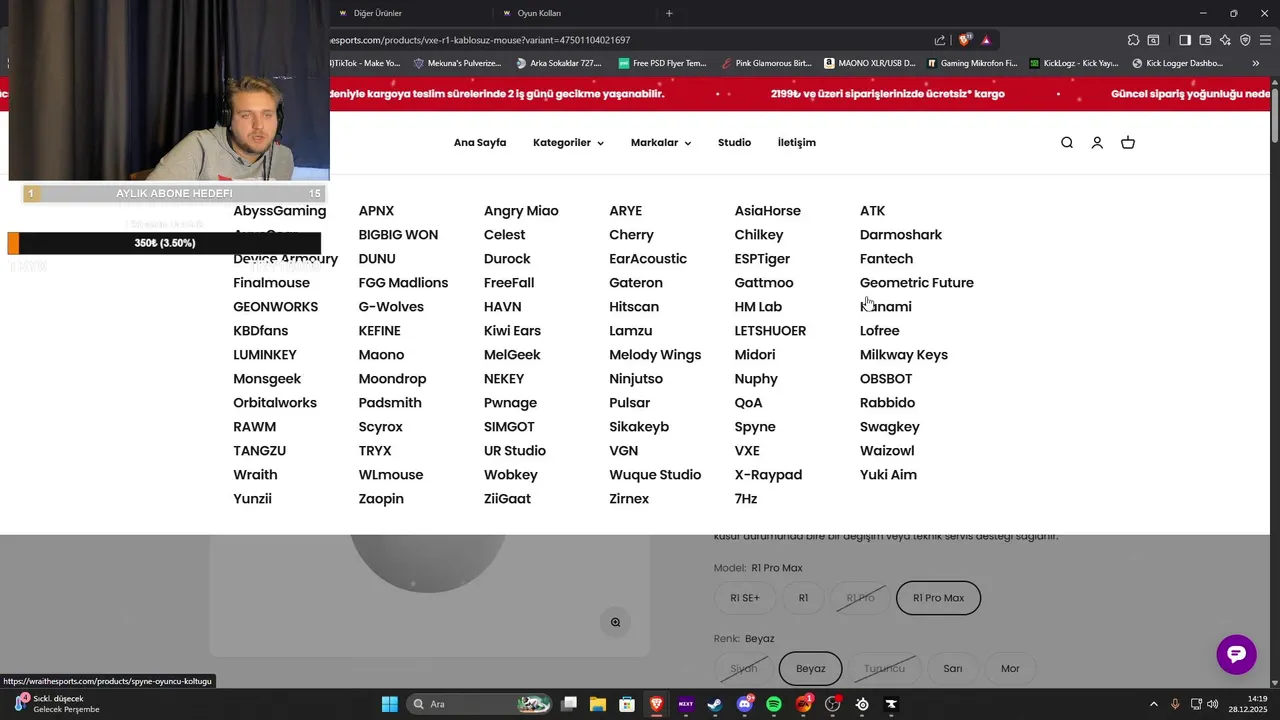Click the browser address bar URL

(480, 40)
